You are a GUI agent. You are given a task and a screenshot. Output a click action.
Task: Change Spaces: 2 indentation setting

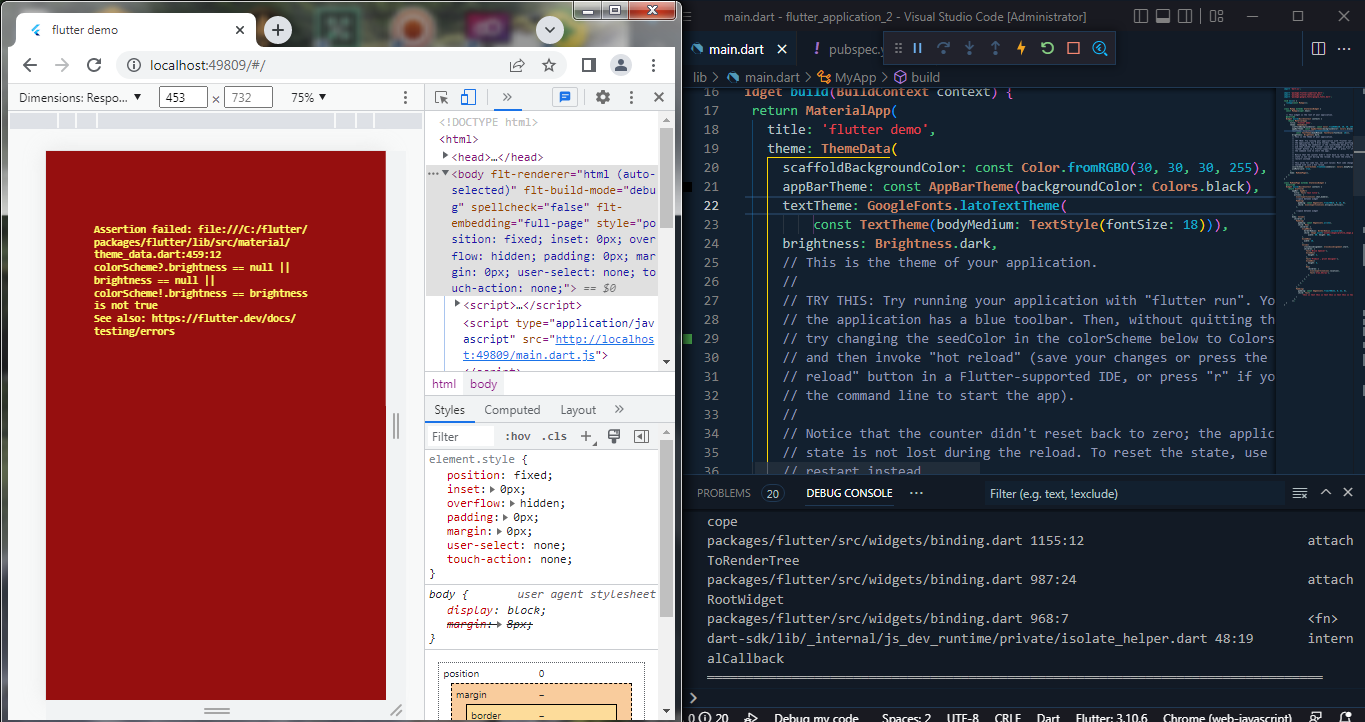906,717
